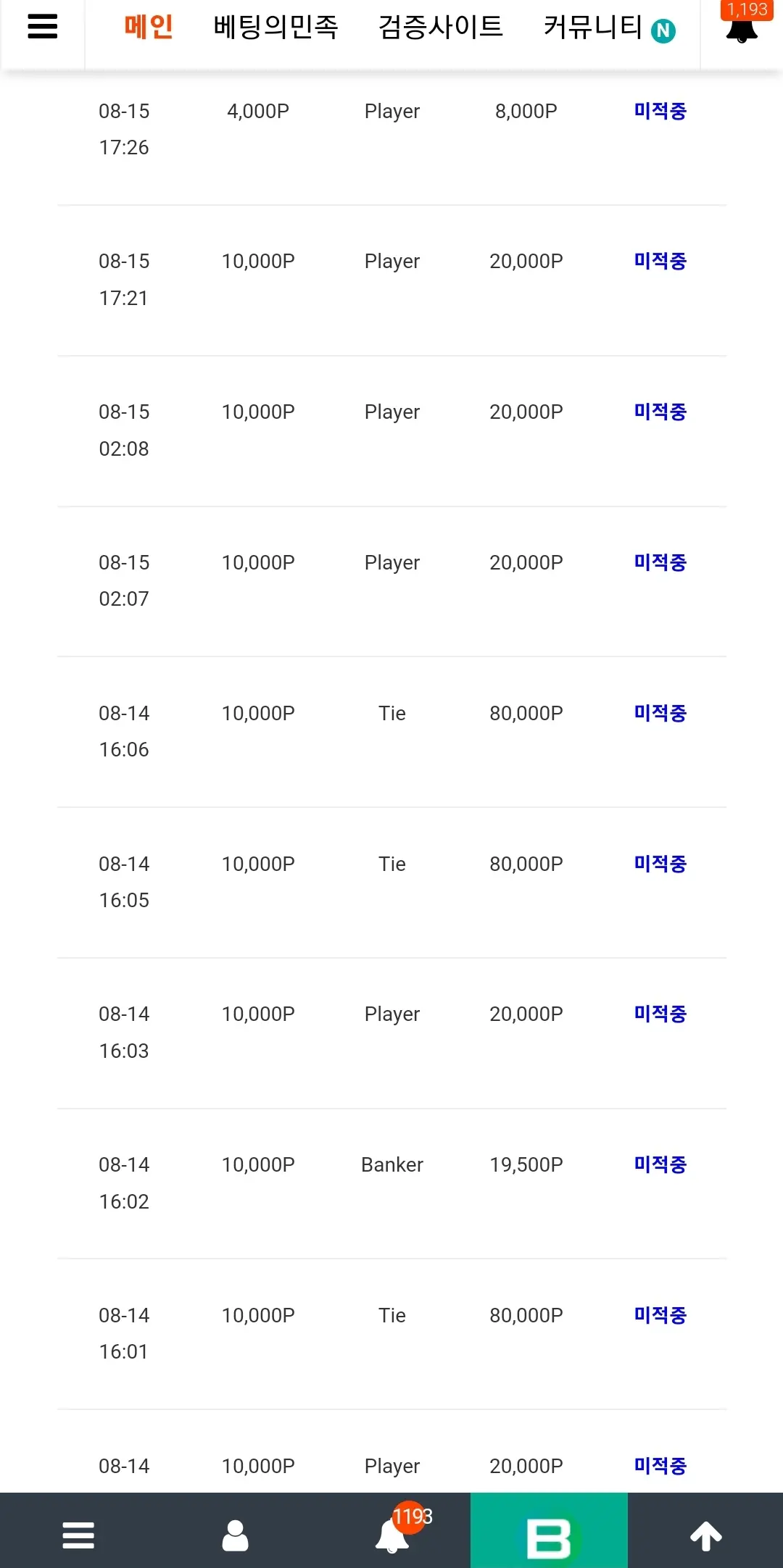Viewport: 783px width, 1568px height.
Task: Open the 커뮤니티 menu item
Action: click(x=593, y=27)
